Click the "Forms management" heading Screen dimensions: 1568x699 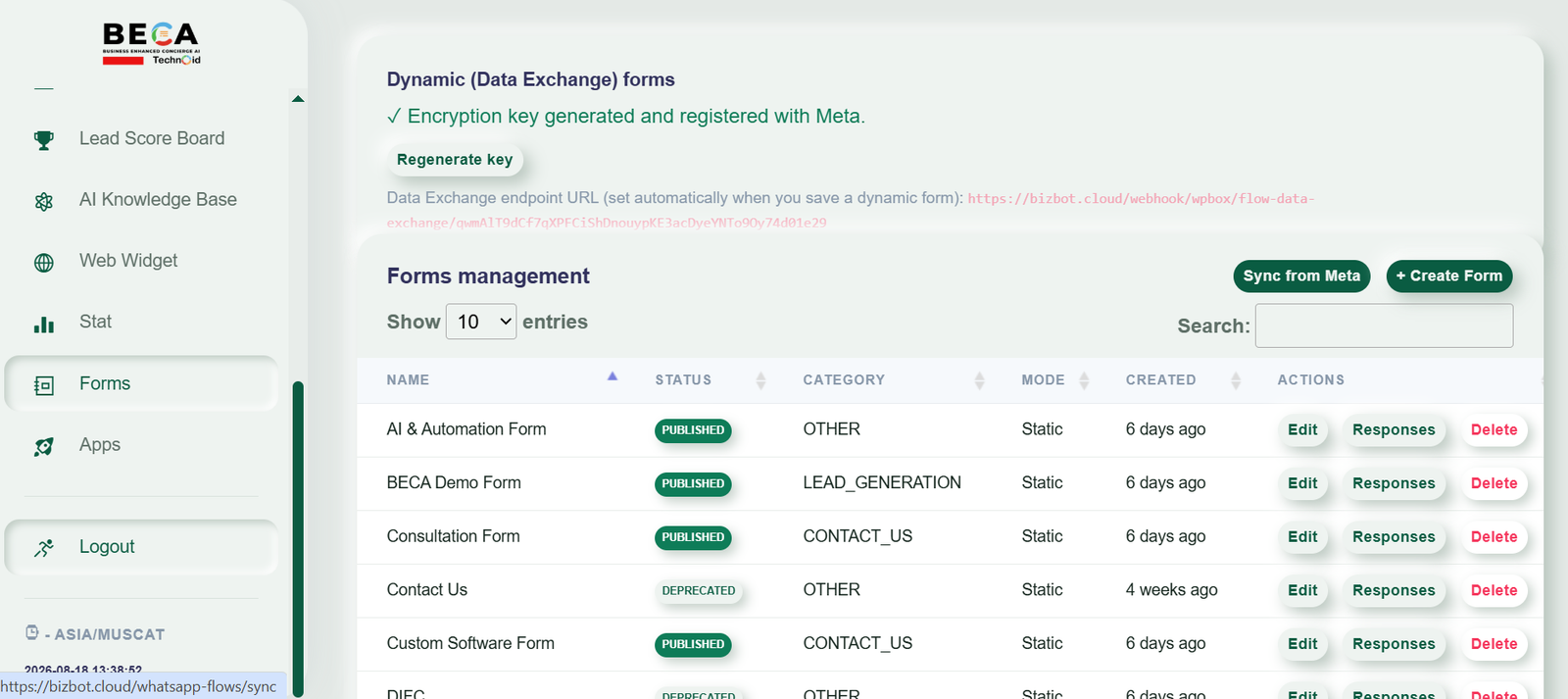pyautogui.click(x=488, y=276)
